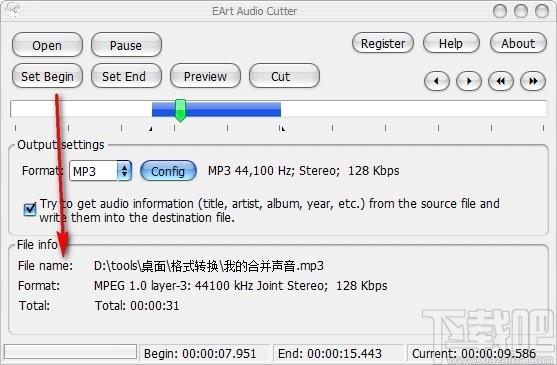Click the file path ending in .mp3
Image resolution: width=557 pixels, height=365 pixels.
pyautogui.click(x=209, y=266)
